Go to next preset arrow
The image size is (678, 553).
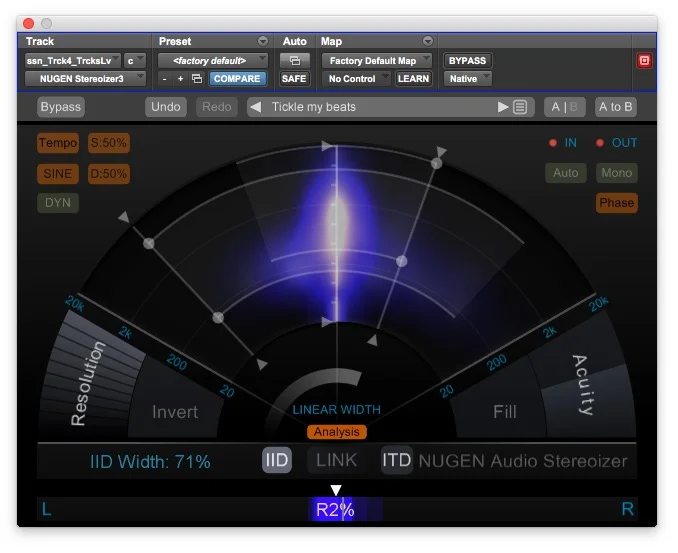point(502,107)
